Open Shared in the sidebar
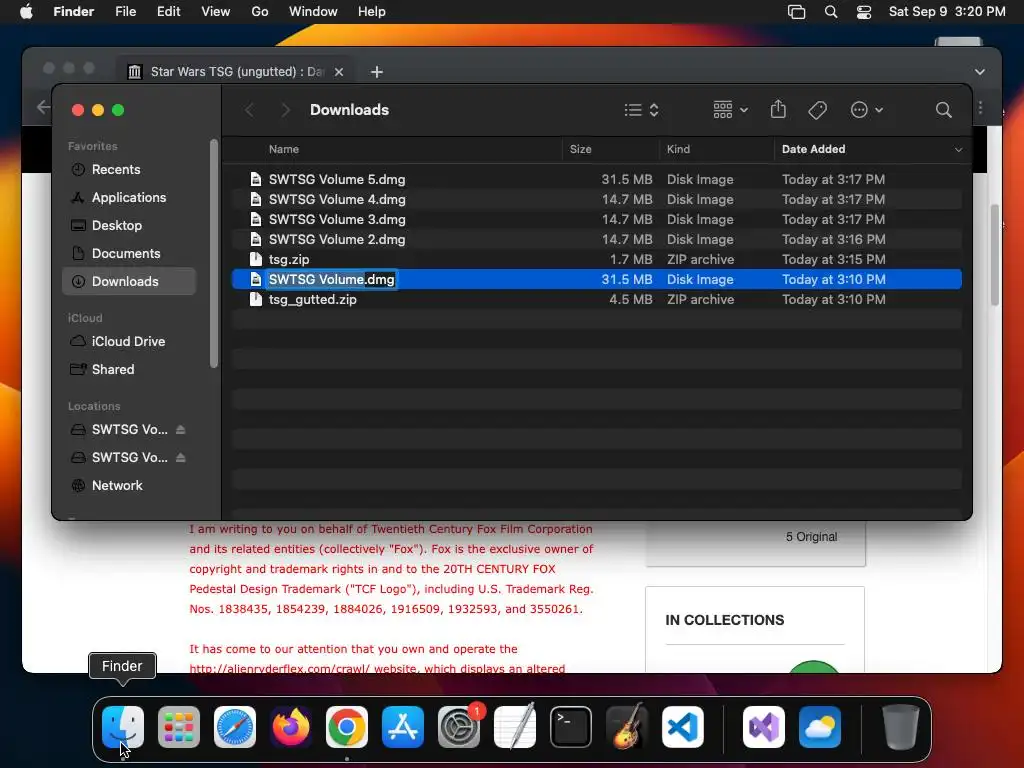1024x768 pixels. coord(129,369)
